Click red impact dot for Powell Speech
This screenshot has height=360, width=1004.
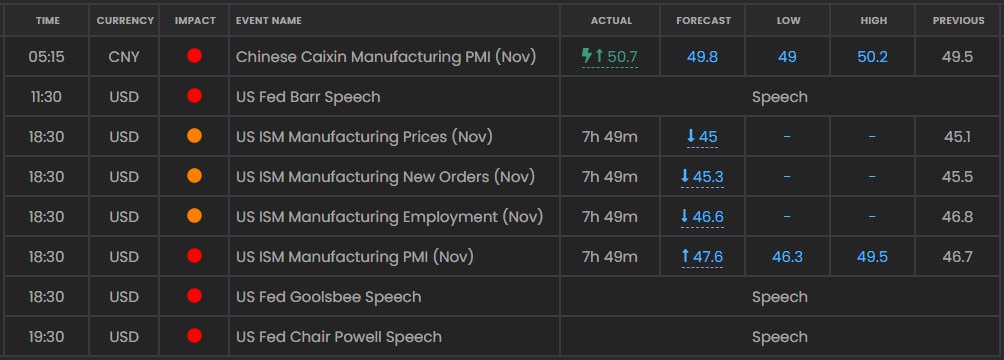195,336
